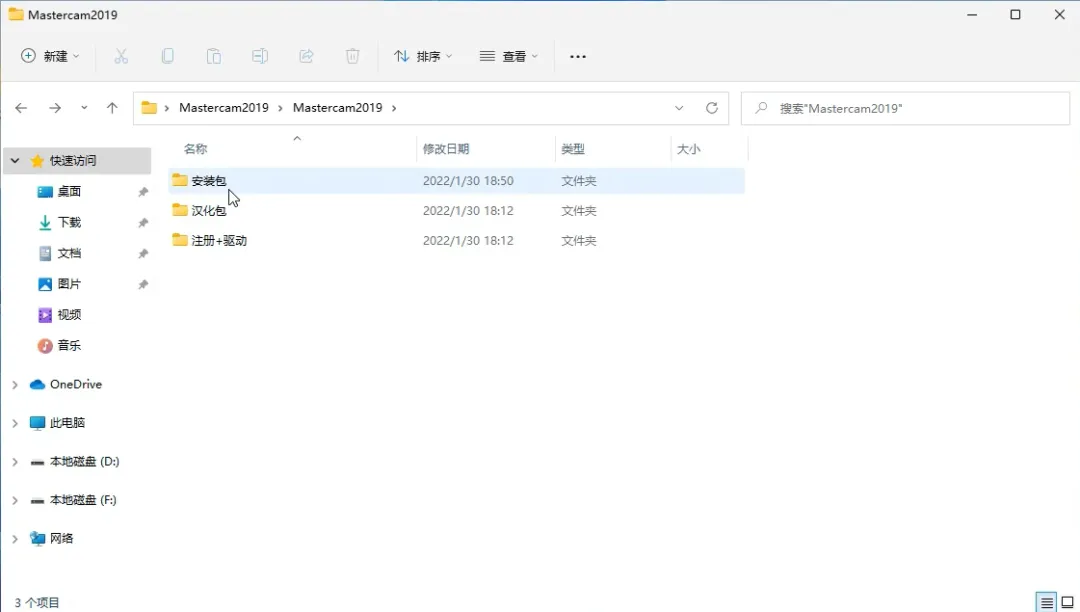The height and width of the screenshot is (612, 1080).
Task: Click 本地磁盘 (D:) in sidebar
Action: [84, 461]
